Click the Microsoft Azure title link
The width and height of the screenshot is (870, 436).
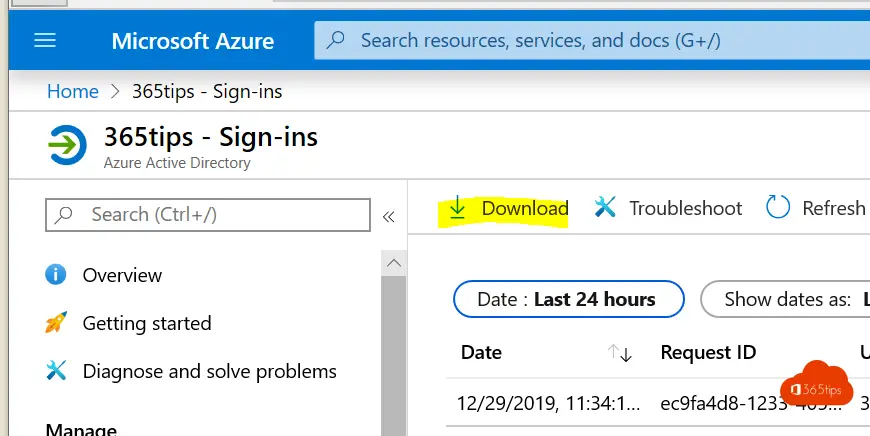[x=193, y=40]
